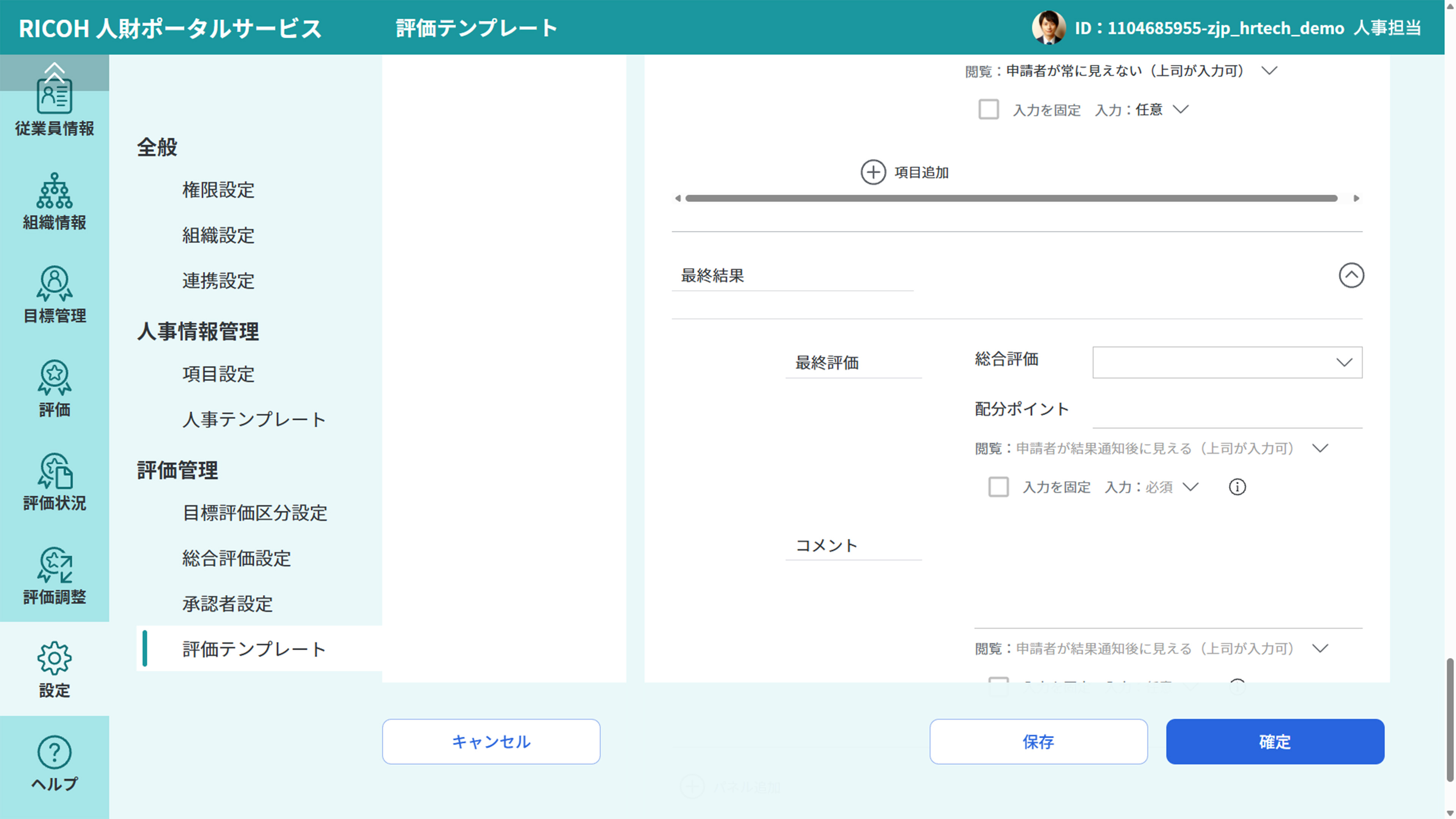This screenshot has height=819, width=1456.
Task: Click the 確定 button
Action: click(1274, 742)
